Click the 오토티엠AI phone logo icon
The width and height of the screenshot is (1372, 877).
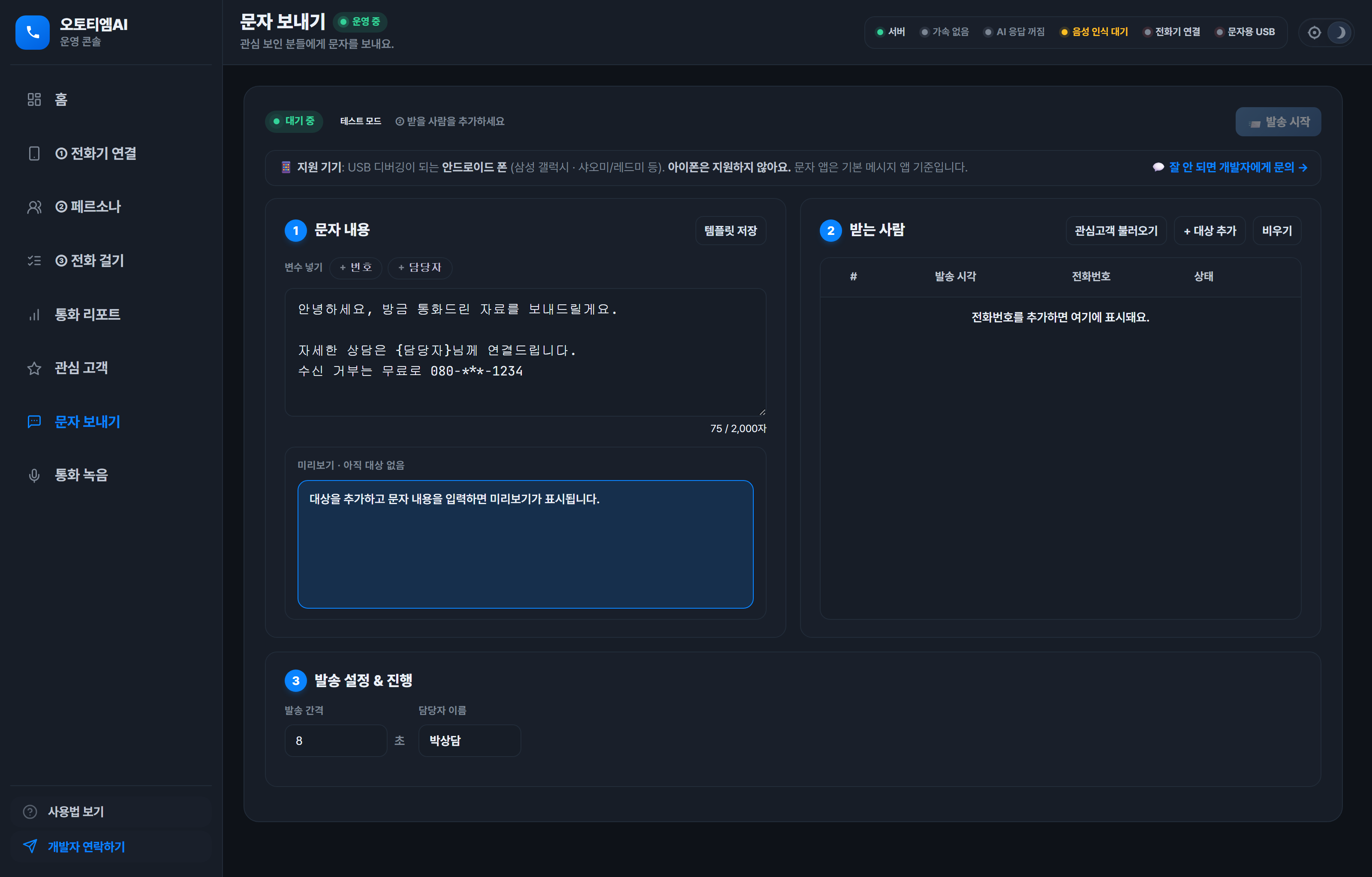tap(33, 33)
